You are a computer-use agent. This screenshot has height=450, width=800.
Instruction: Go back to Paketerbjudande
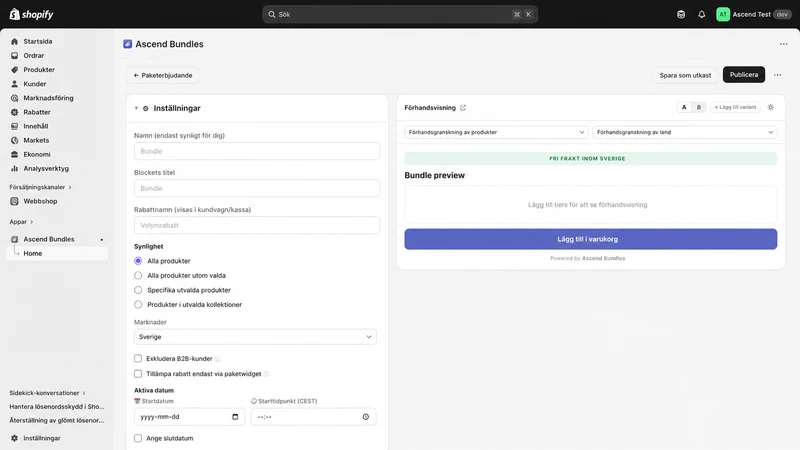coord(163,76)
